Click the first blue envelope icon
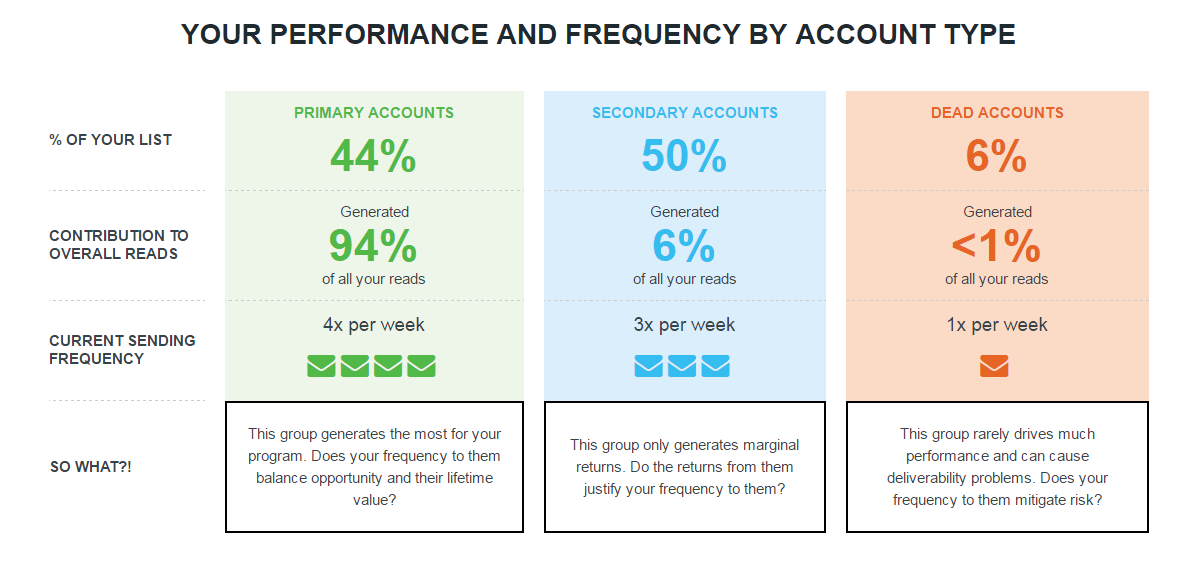This screenshot has width=1197, height=564. (x=648, y=367)
